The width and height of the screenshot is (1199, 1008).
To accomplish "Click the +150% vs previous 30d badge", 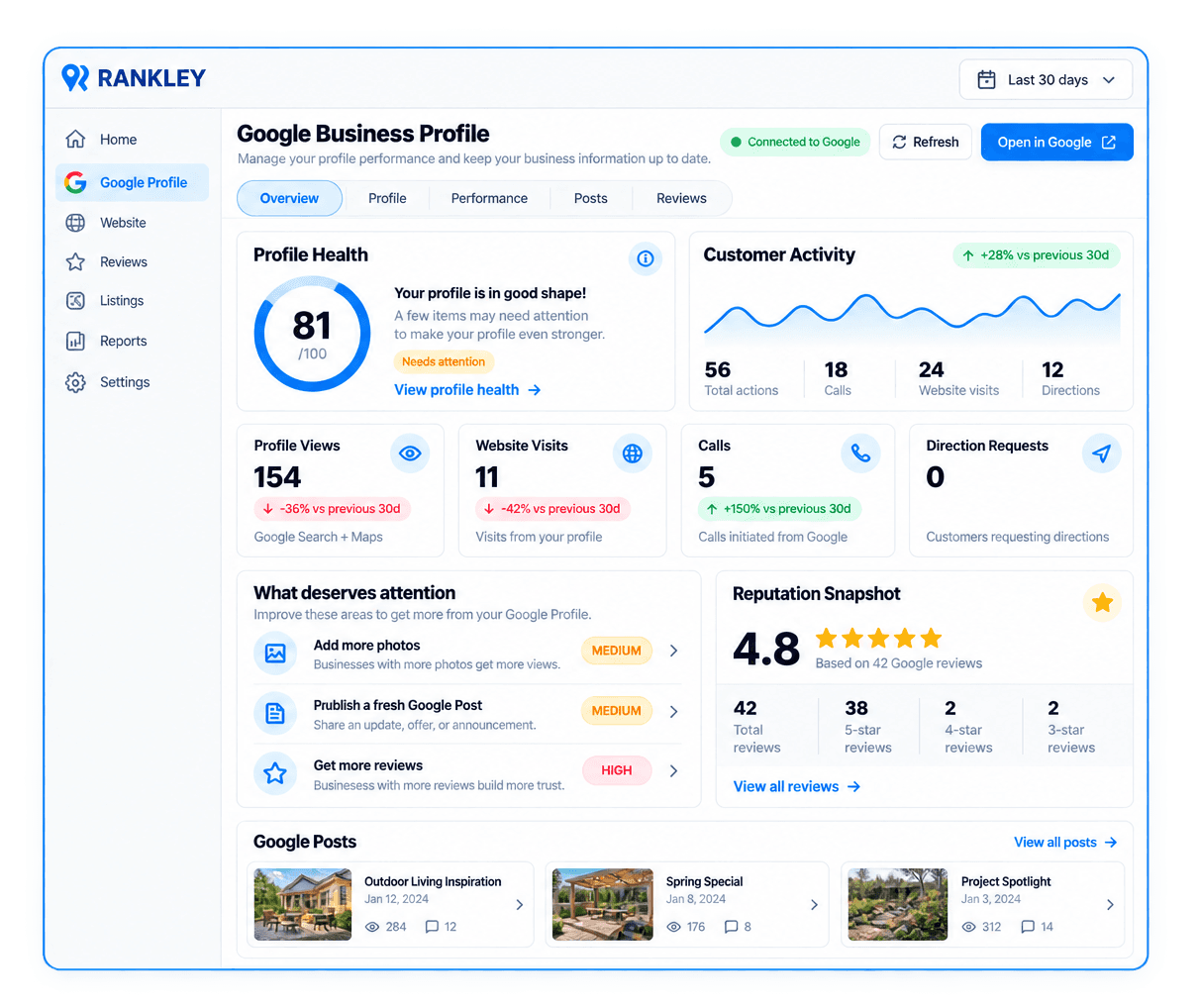I will point(779,509).
